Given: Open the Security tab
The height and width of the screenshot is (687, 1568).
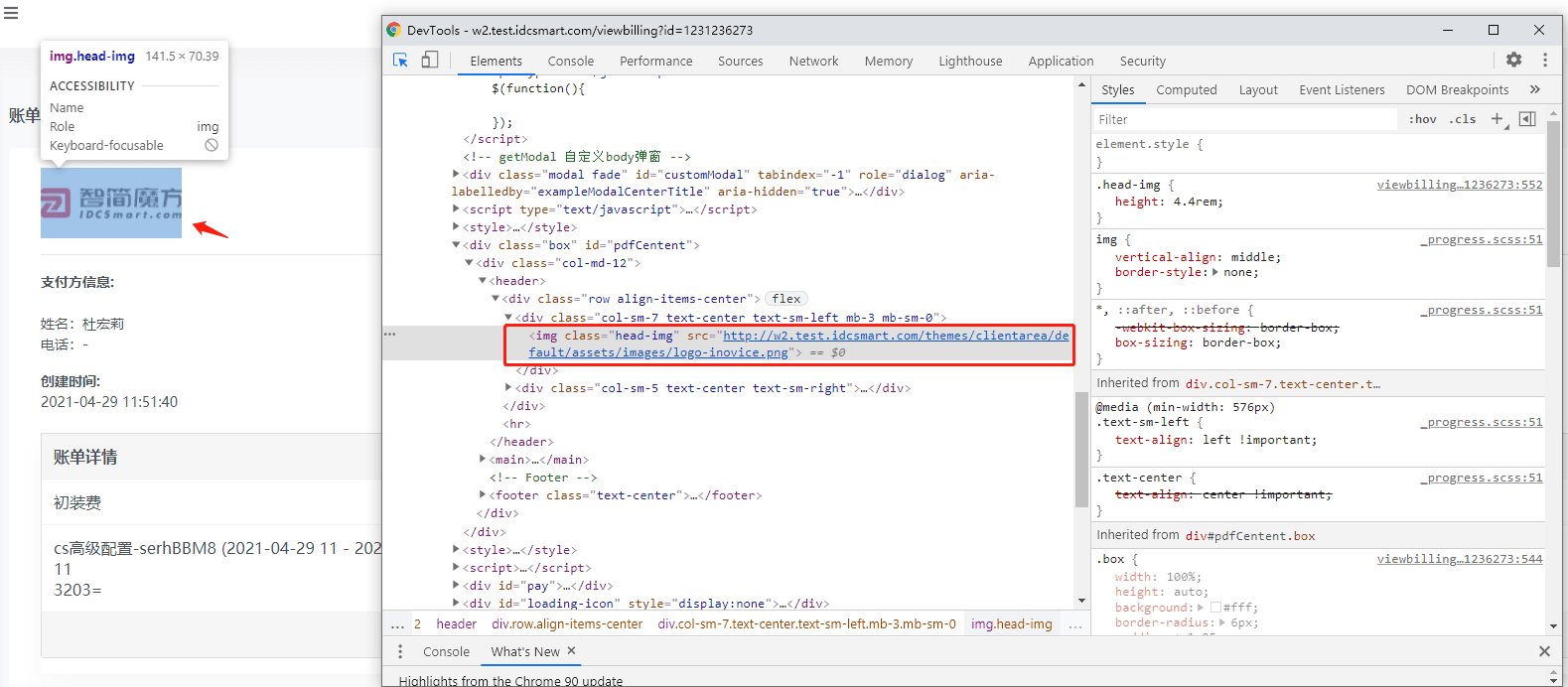Looking at the screenshot, I should click(1143, 61).
